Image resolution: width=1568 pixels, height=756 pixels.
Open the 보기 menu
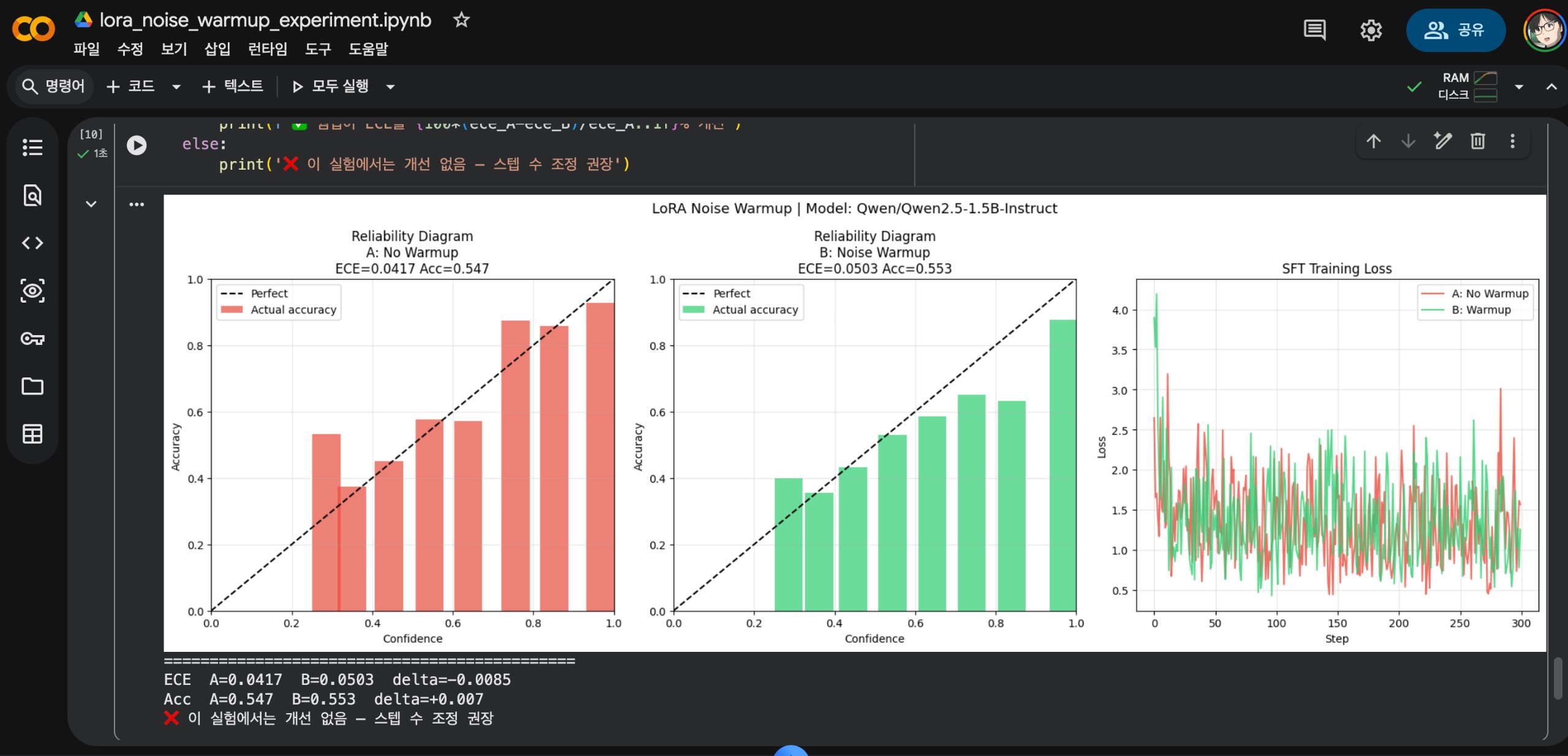[174, 49]
